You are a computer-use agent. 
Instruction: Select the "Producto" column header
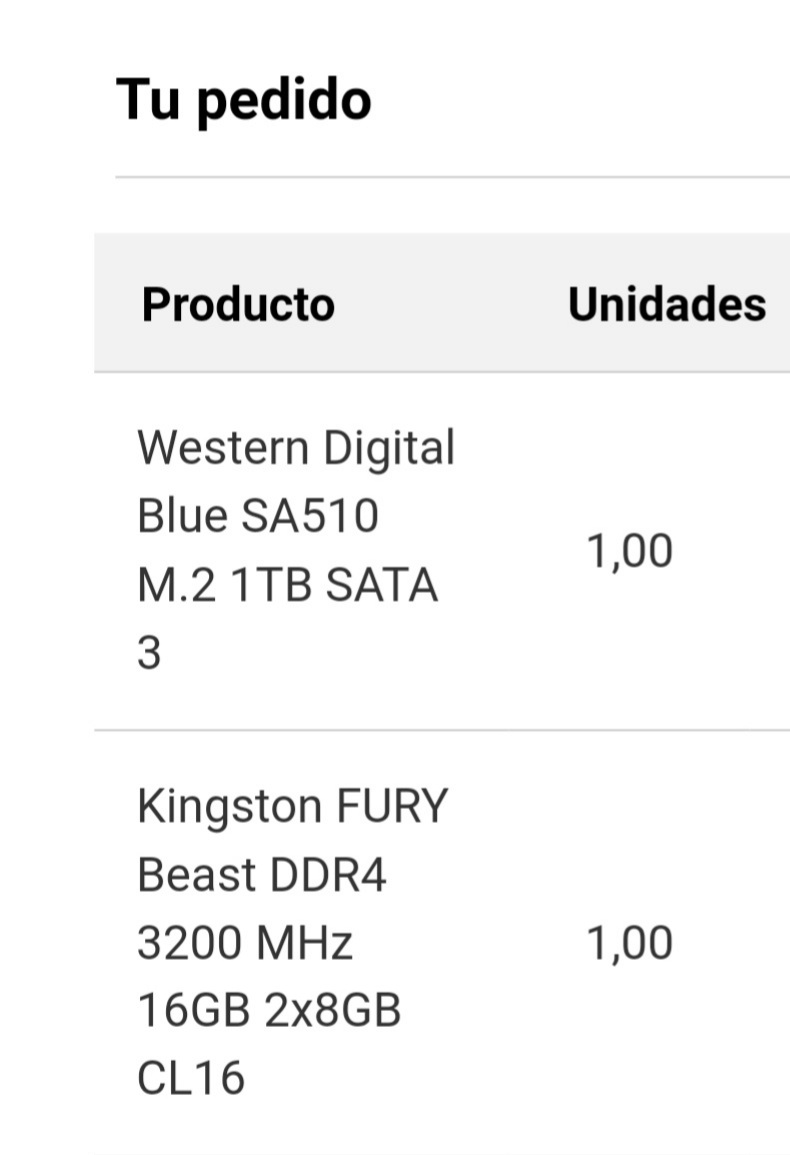point(238,304)
